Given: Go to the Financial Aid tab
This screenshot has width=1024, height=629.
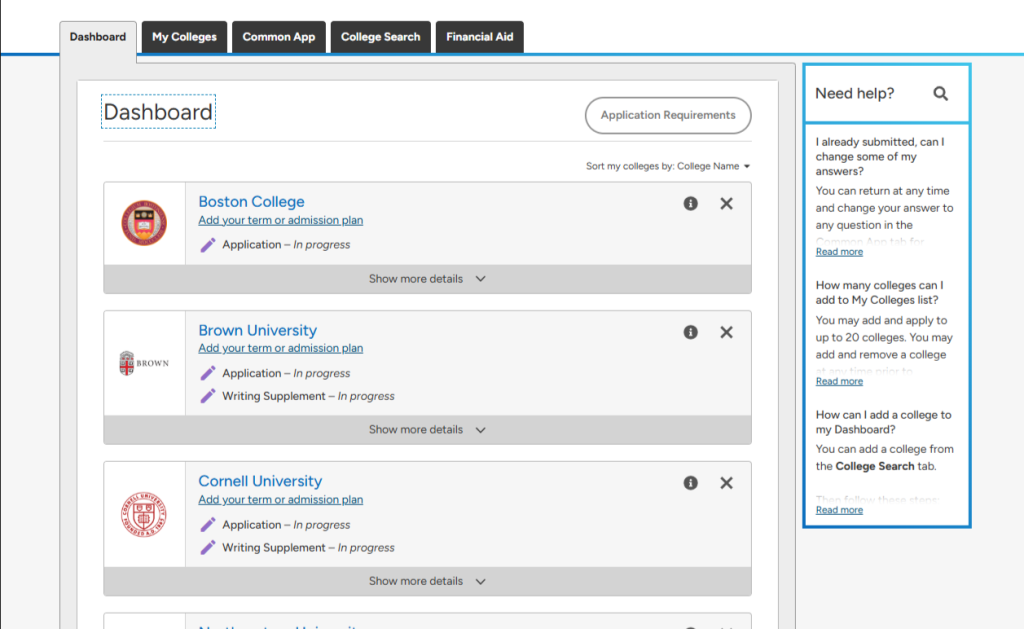Looking at the screenshot, I should [x=479, y=37].
